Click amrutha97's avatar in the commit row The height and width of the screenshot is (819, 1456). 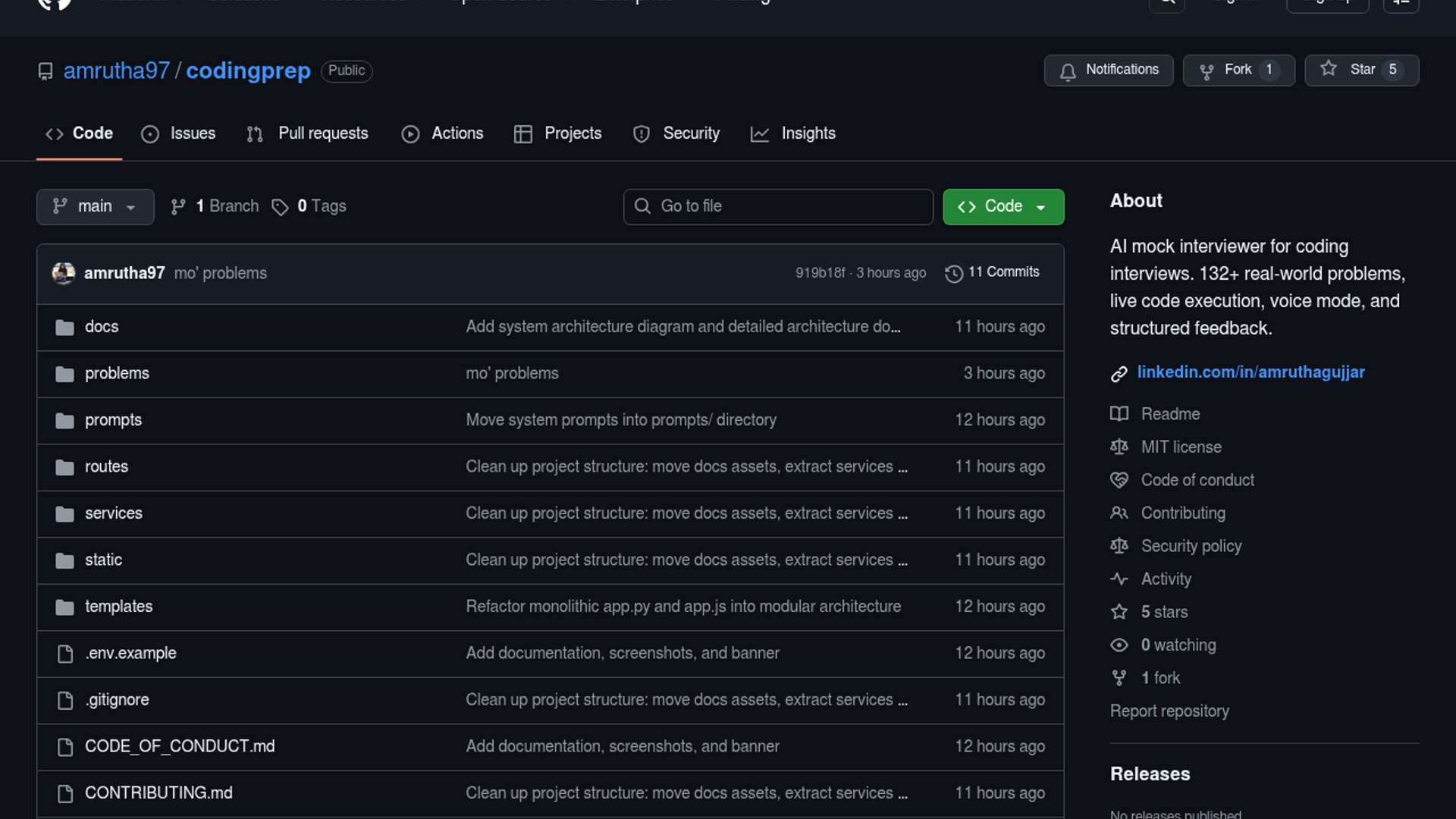64,273
